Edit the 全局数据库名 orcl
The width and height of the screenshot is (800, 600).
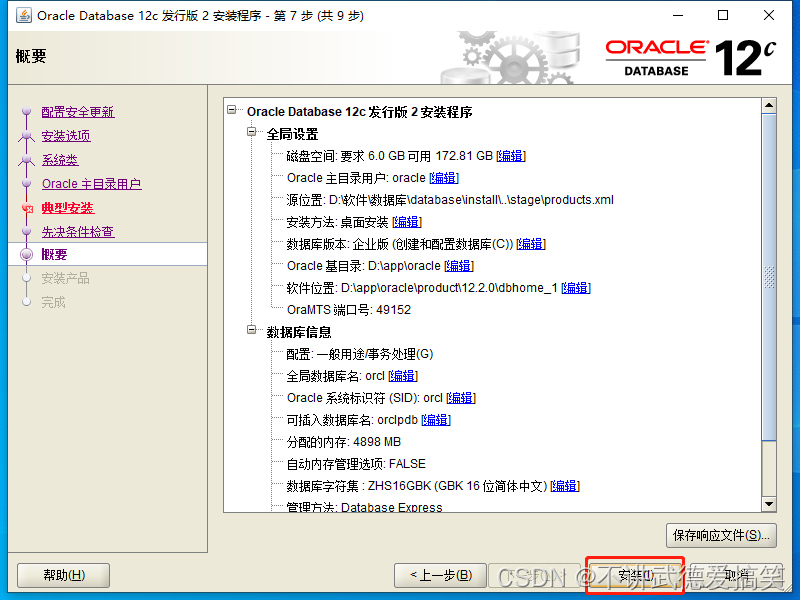[x=403, y=376]
